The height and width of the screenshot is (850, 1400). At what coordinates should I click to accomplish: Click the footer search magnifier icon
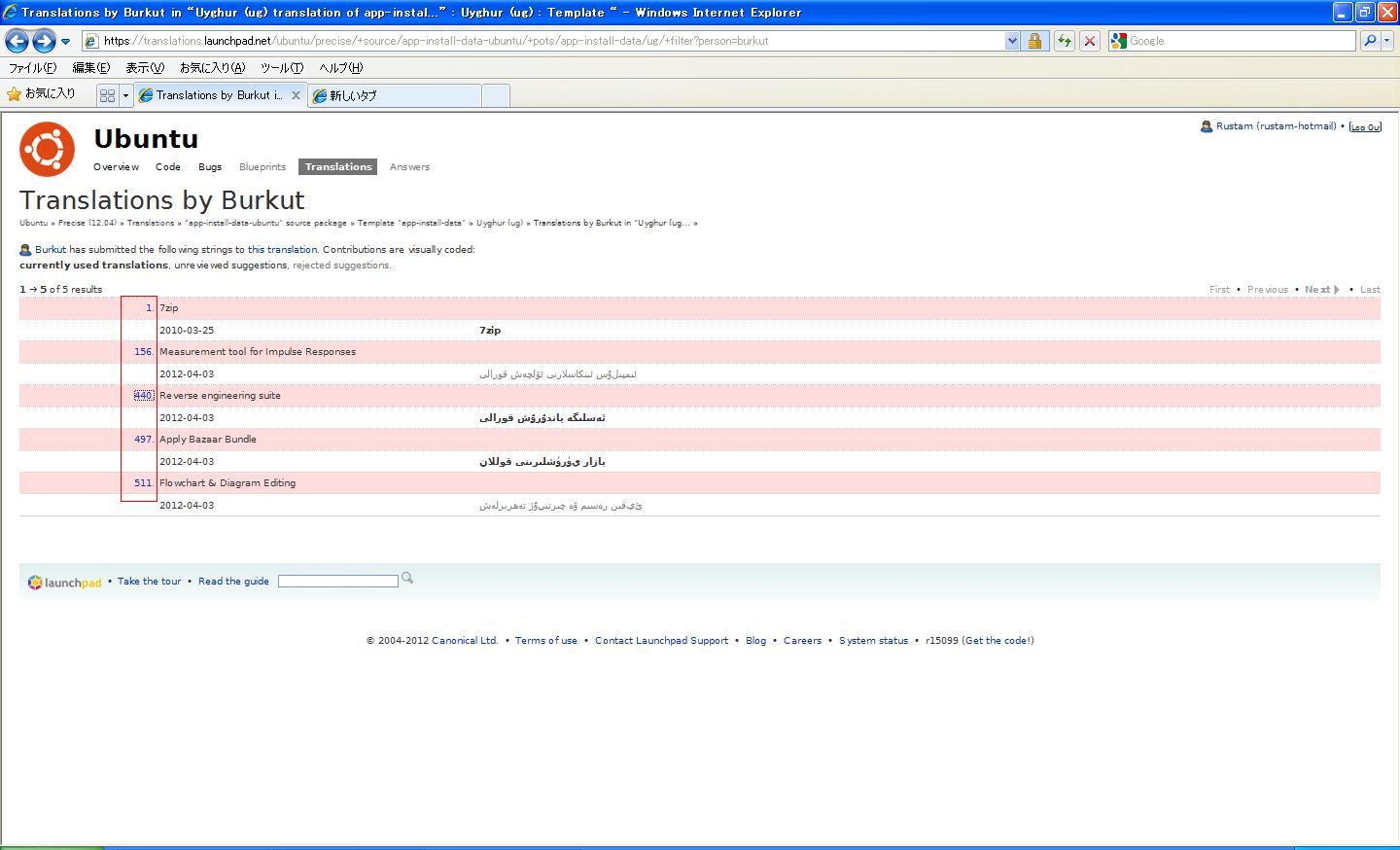pos(407,579)
